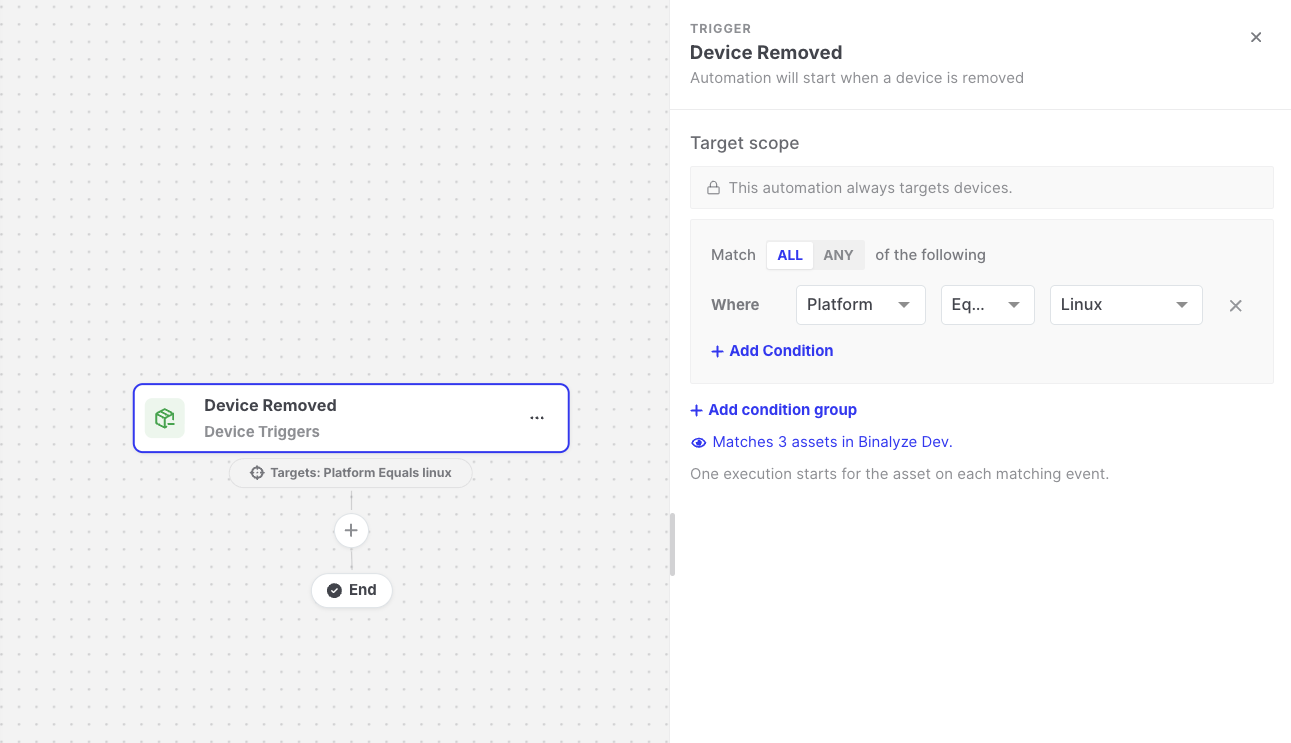
Task: Remove the Platform Equals Linux condition
Action: [x=1236, y=306]
